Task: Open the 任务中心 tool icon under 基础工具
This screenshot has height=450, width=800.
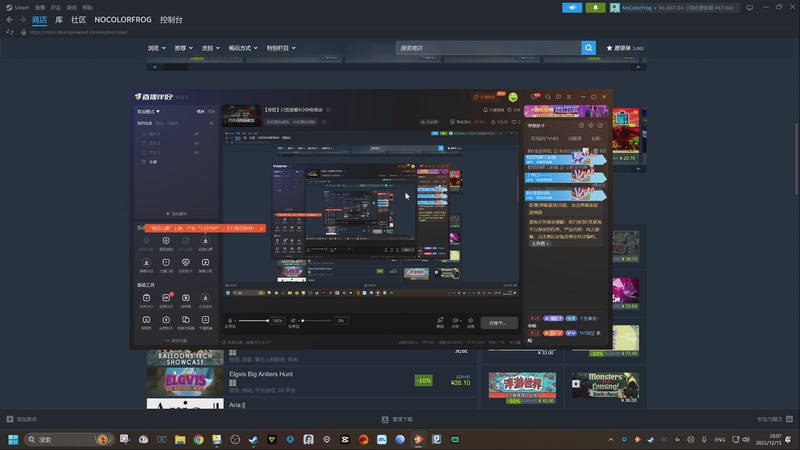Action: [x=146, y=298]
